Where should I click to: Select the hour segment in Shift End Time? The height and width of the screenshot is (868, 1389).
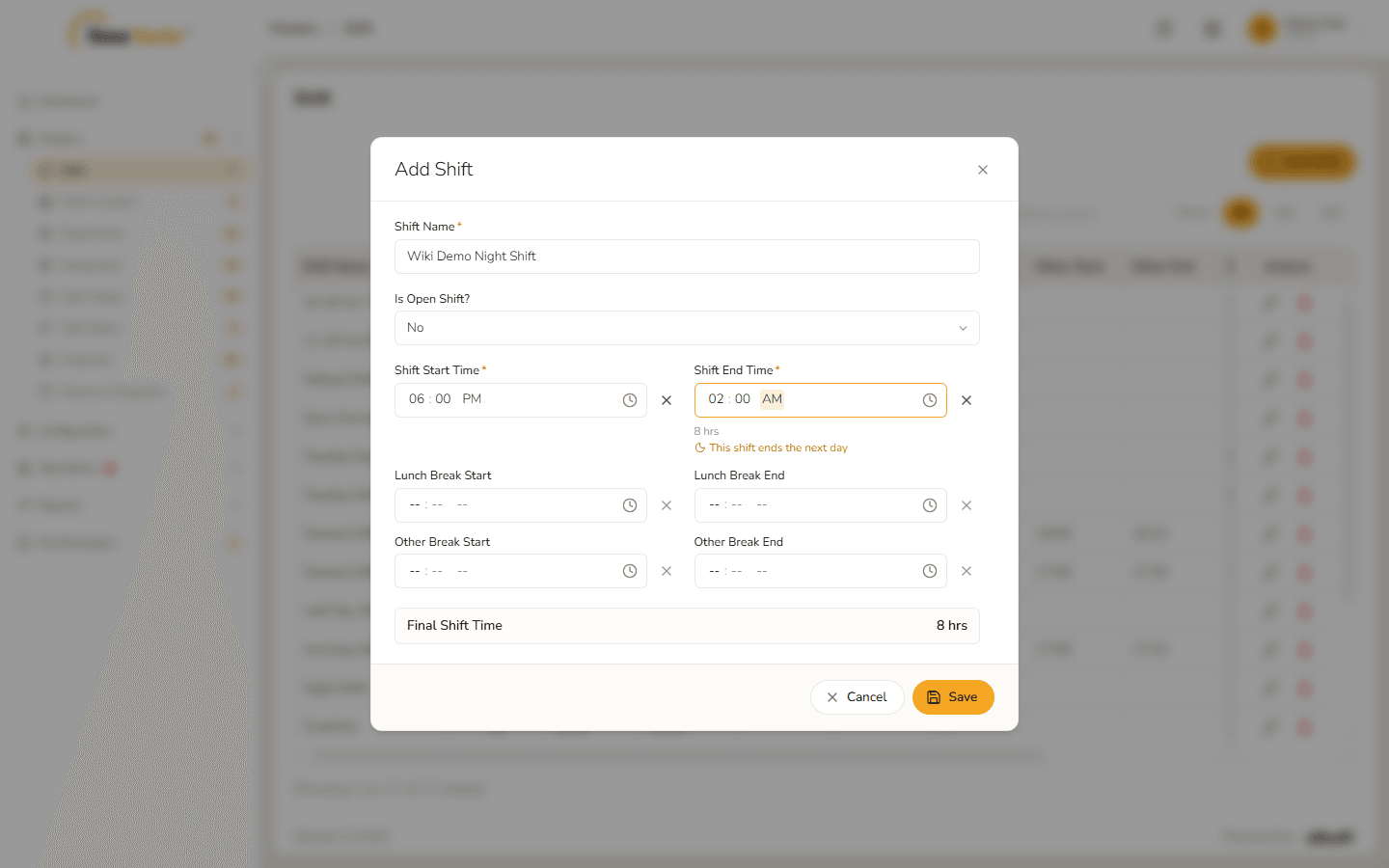pyautogui.click(x=717, y=399)
